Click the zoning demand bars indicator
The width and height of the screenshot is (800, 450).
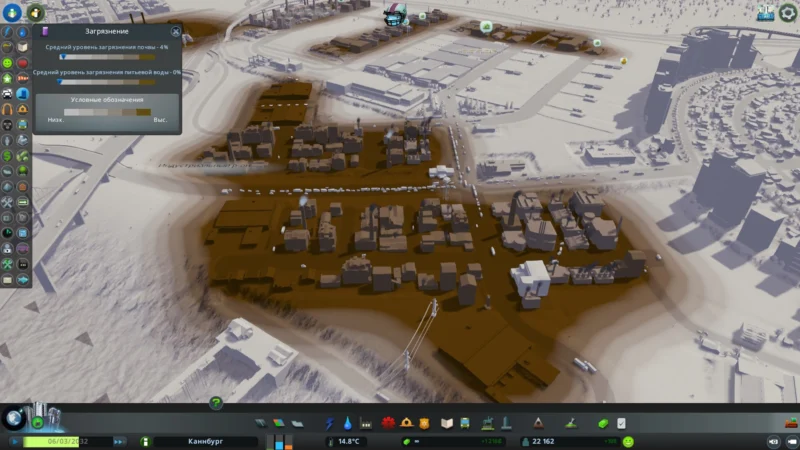tap(280, 442)
